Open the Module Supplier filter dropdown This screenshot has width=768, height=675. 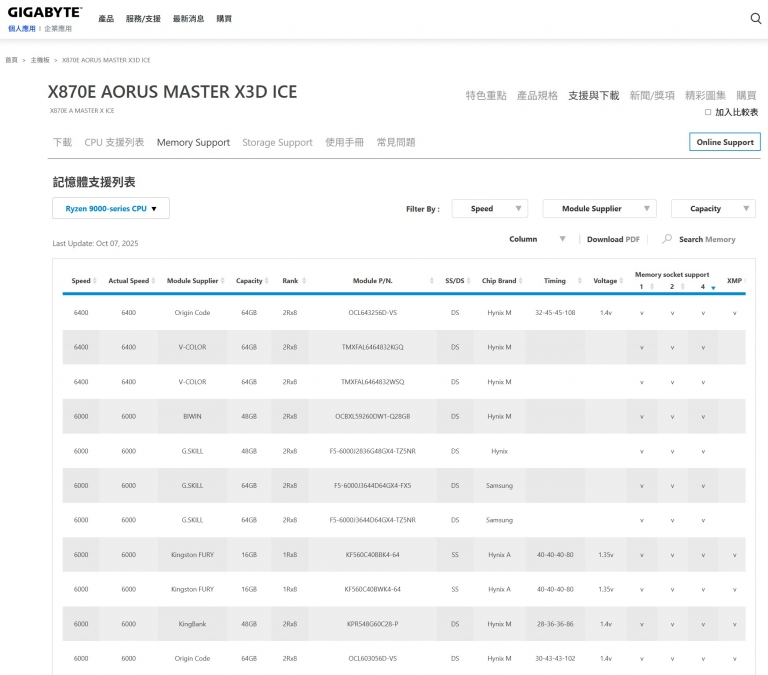[x=599, y=208]
